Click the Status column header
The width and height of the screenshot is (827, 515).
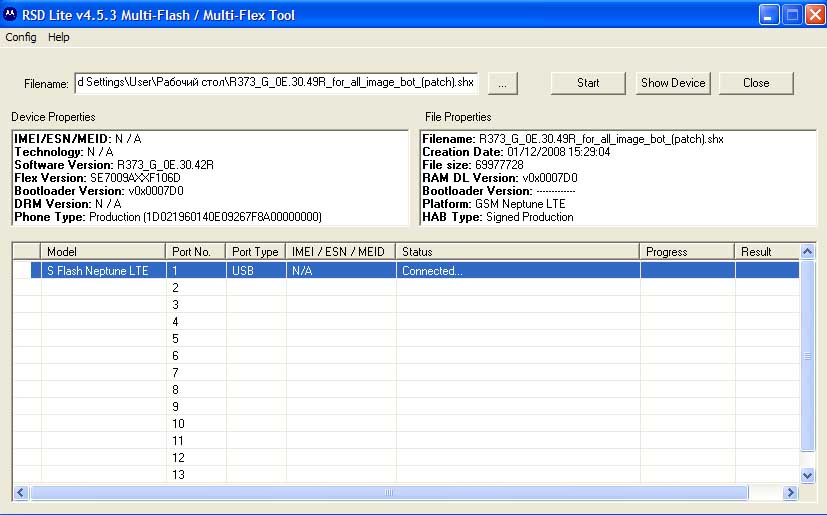click(x=517, y=252)
